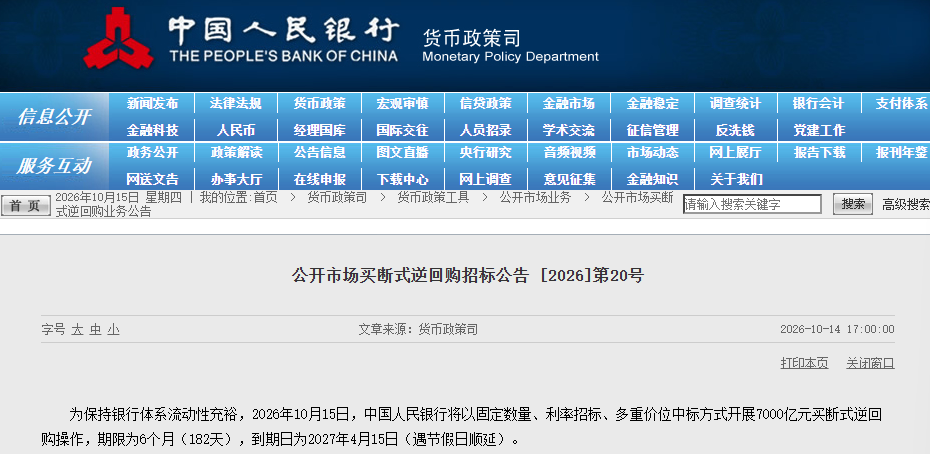Screen dimensions: 930x454
Task: Go to the 金融稳定 section
Action: (652, 104)
